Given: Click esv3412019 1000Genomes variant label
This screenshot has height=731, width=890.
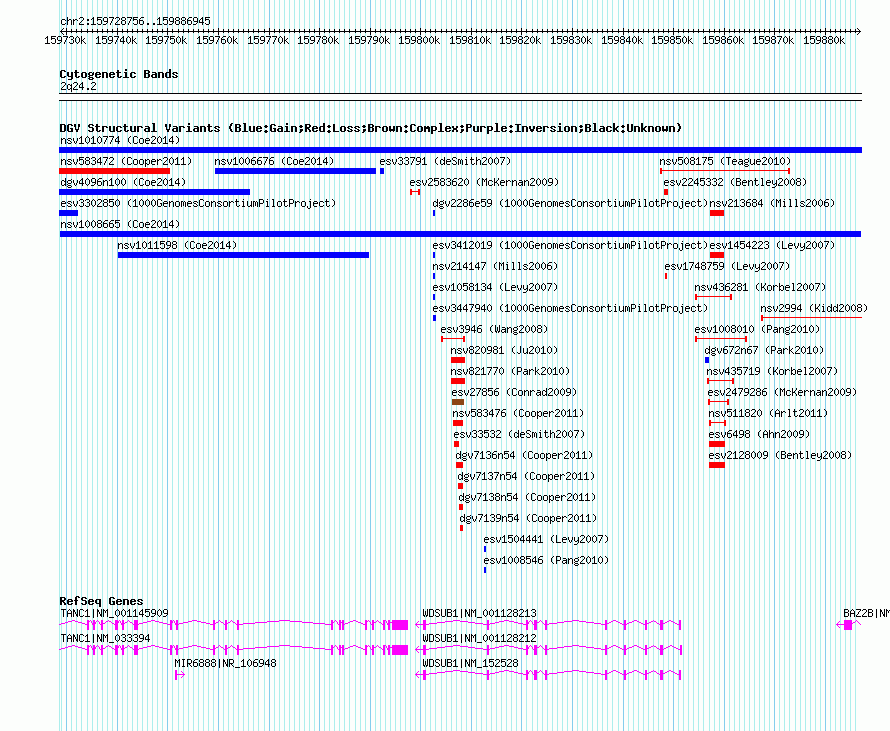Looking at the screenshot, I should 570,245.
